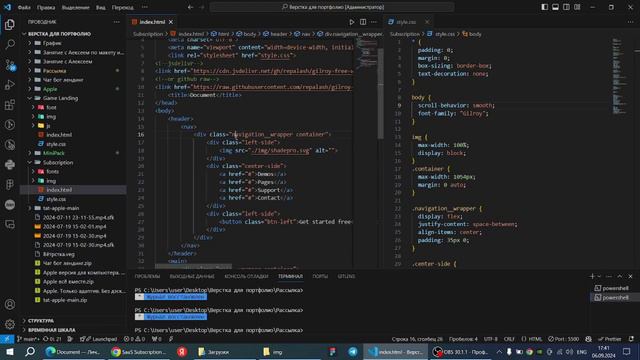Screen dimensions: 640x360
Task: Click the Prettier status bar item
Action: click(x=609, y=339)
